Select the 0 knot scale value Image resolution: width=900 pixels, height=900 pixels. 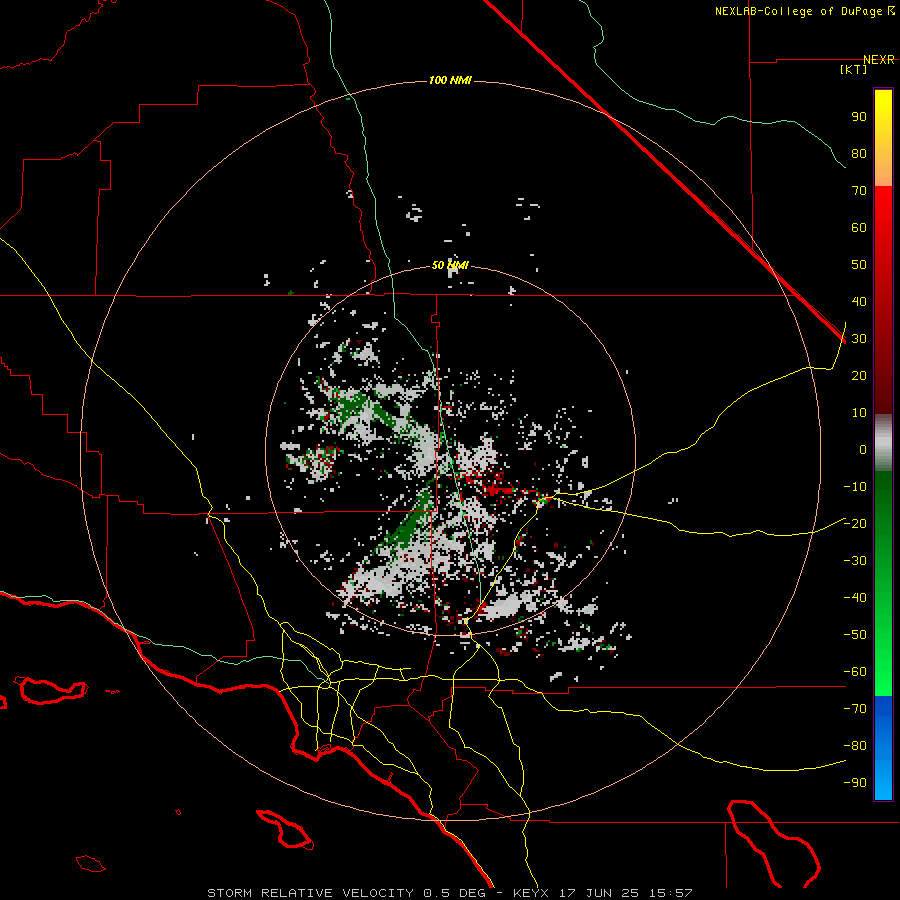point(863,449)
